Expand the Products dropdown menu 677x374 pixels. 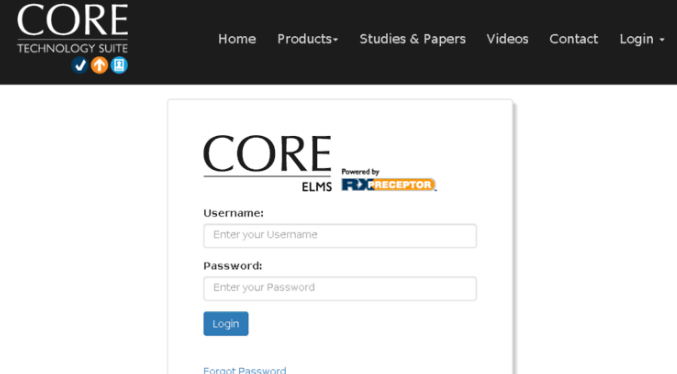[307, 39]
